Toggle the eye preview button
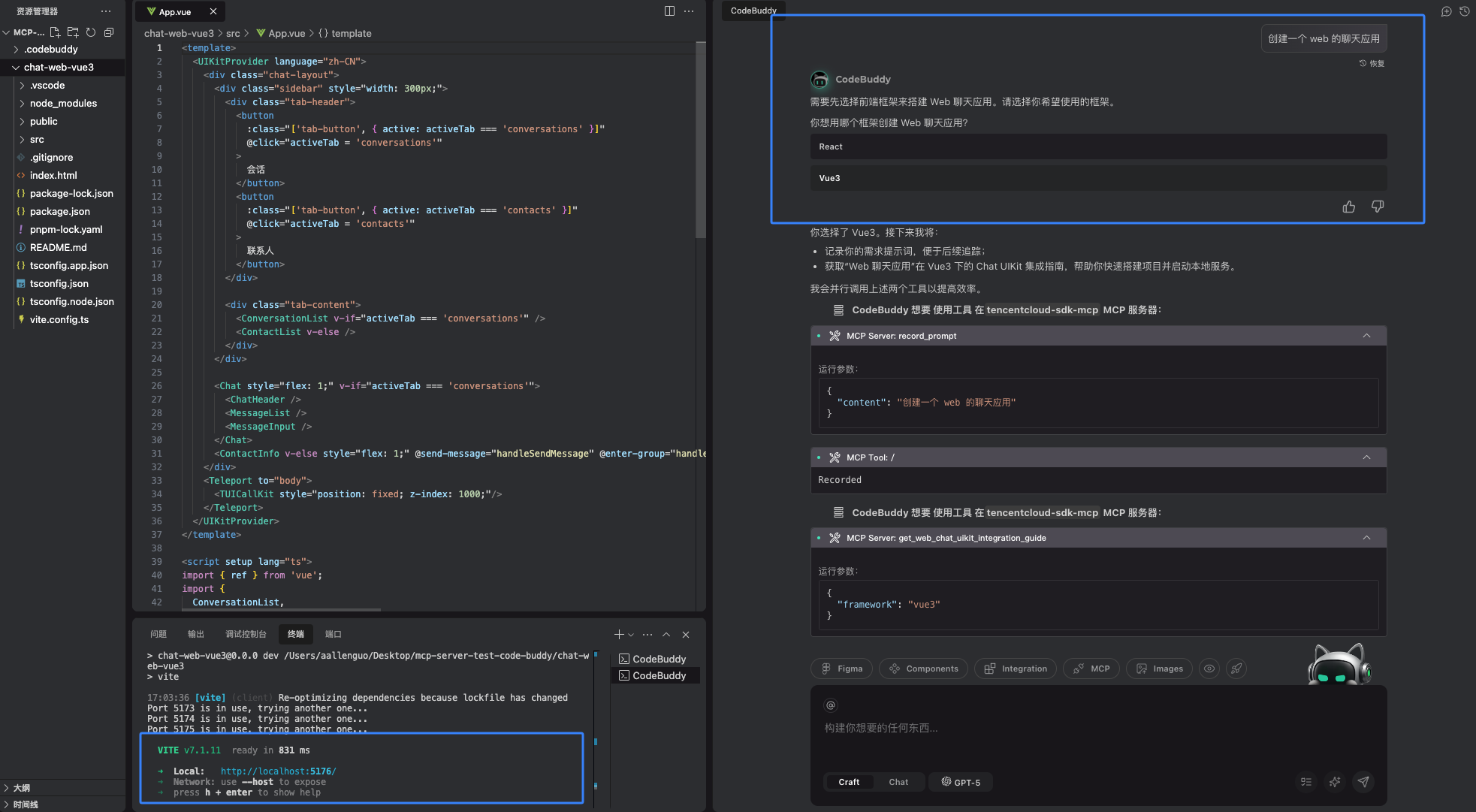The image size is (1476, 812). pos(1209,669)
